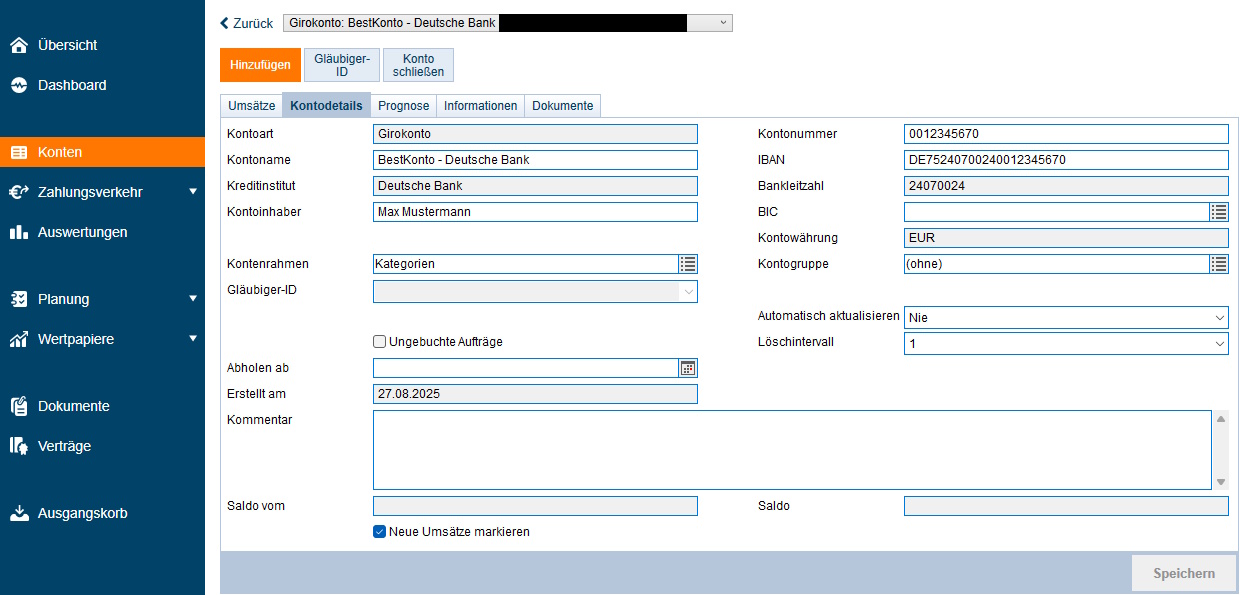
Task: Click the Kontogruppe list picker icon
Action: coord(1218,264)
